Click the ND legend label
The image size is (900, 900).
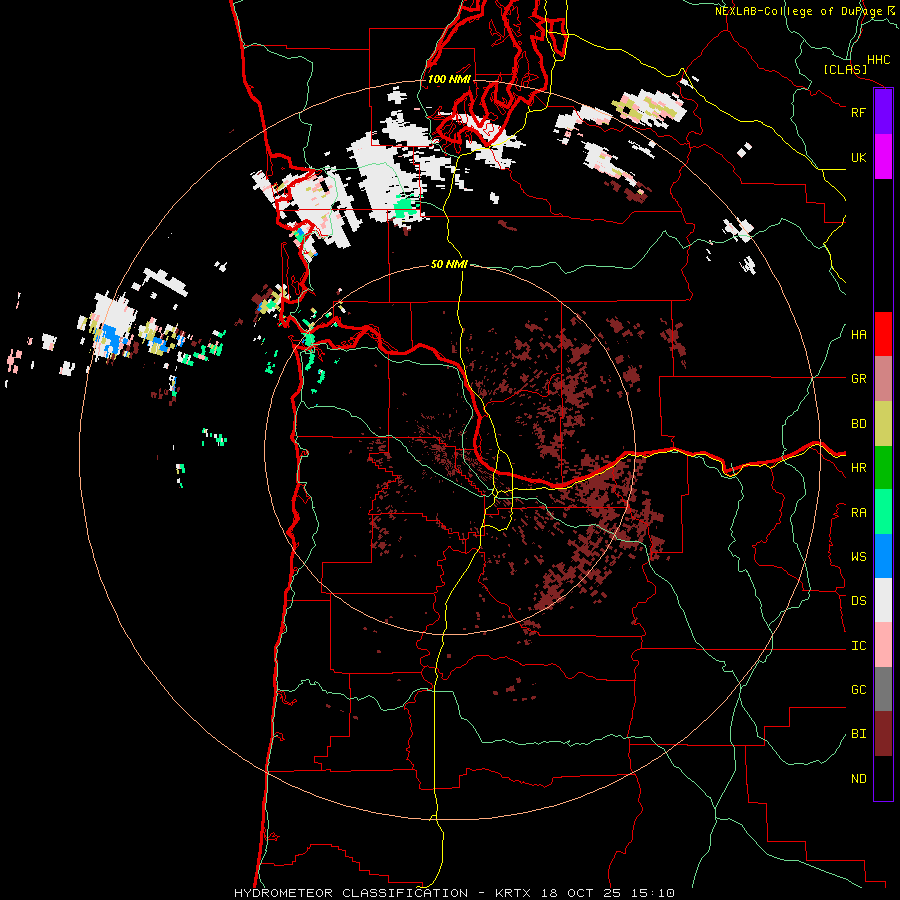pos(858,778)
